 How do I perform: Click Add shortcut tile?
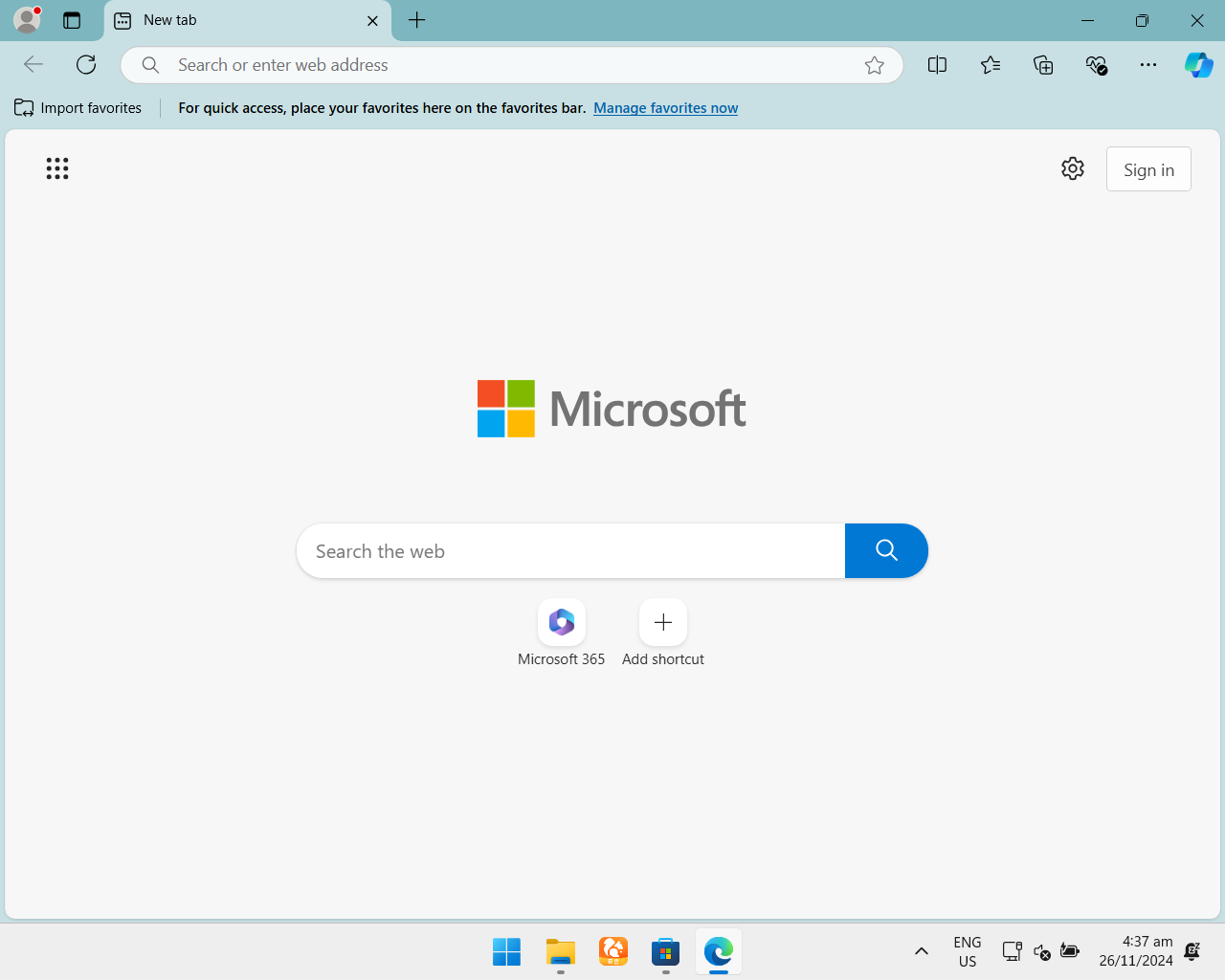663,634
